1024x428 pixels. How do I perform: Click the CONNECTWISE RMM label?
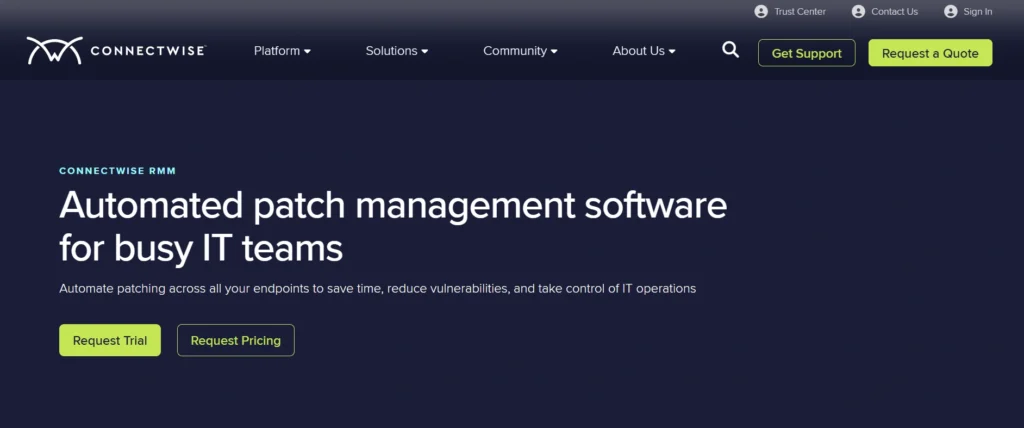[118, 171]
